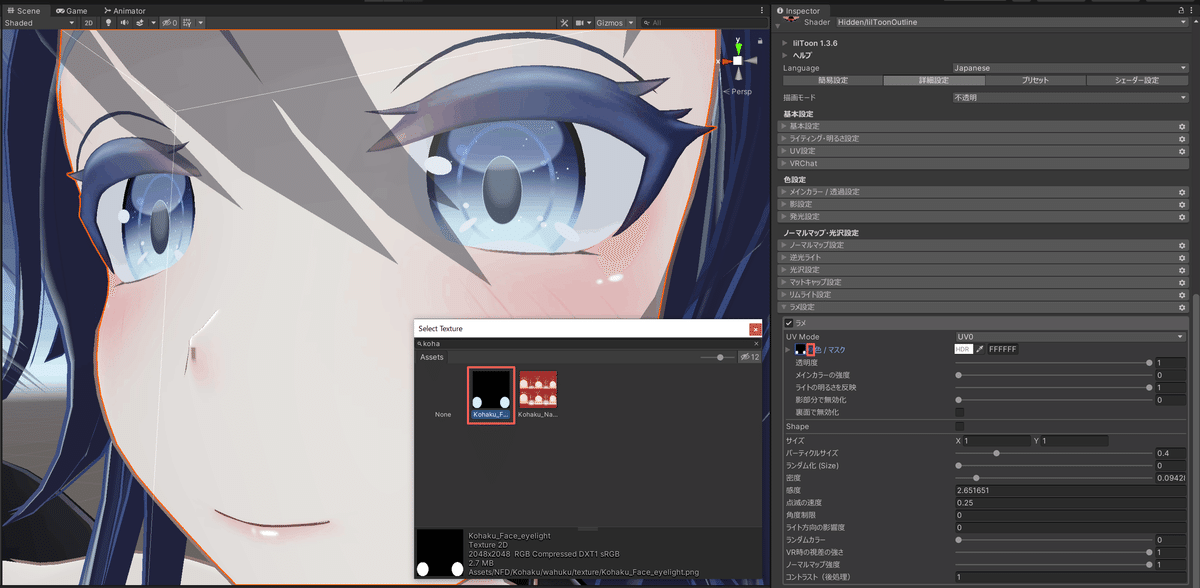Switch to the Game tab
Image resolution: width=1200 pixels, height=588 pixels.
click(x=70, y=10)
